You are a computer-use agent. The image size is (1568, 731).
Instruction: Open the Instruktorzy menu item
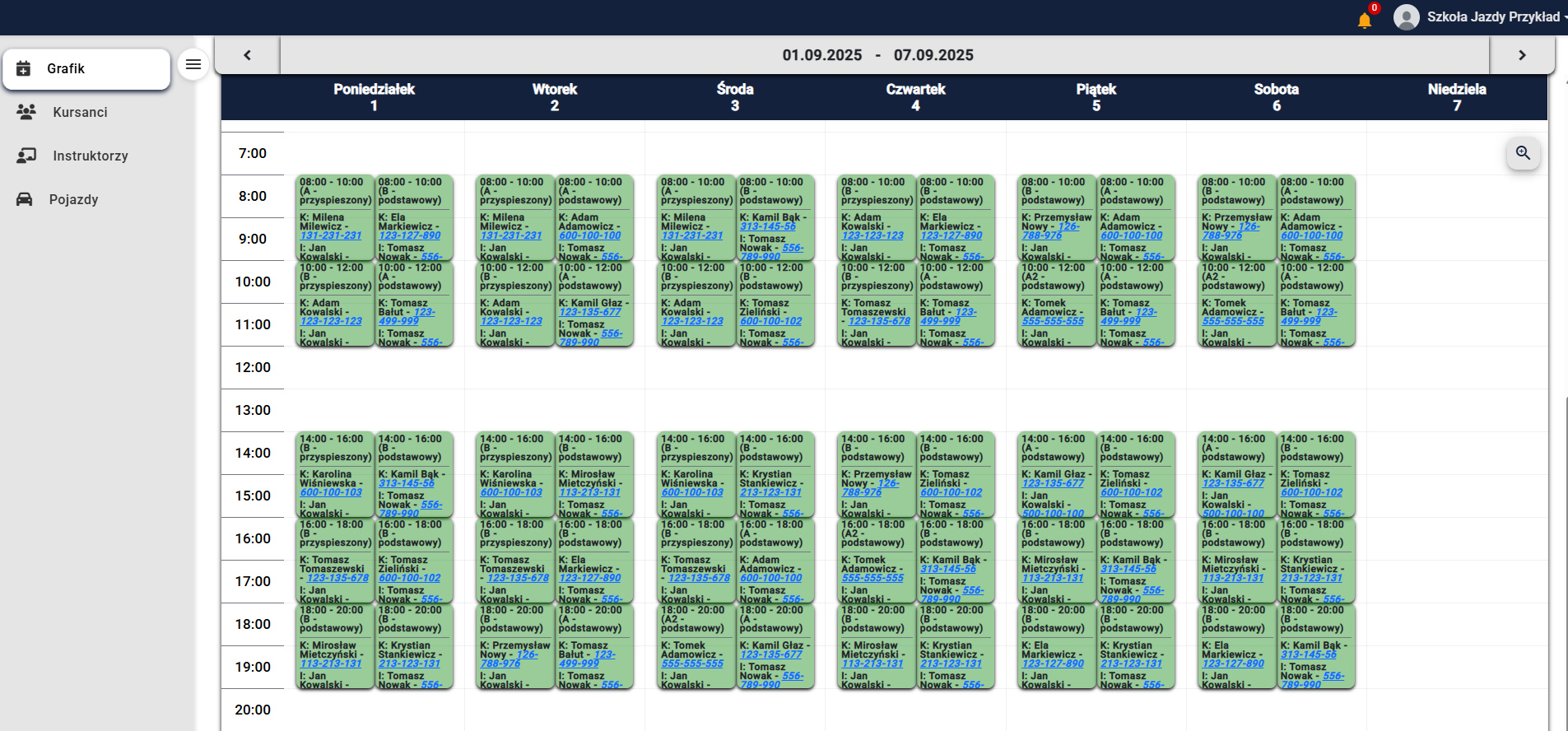tap(90, 156)
